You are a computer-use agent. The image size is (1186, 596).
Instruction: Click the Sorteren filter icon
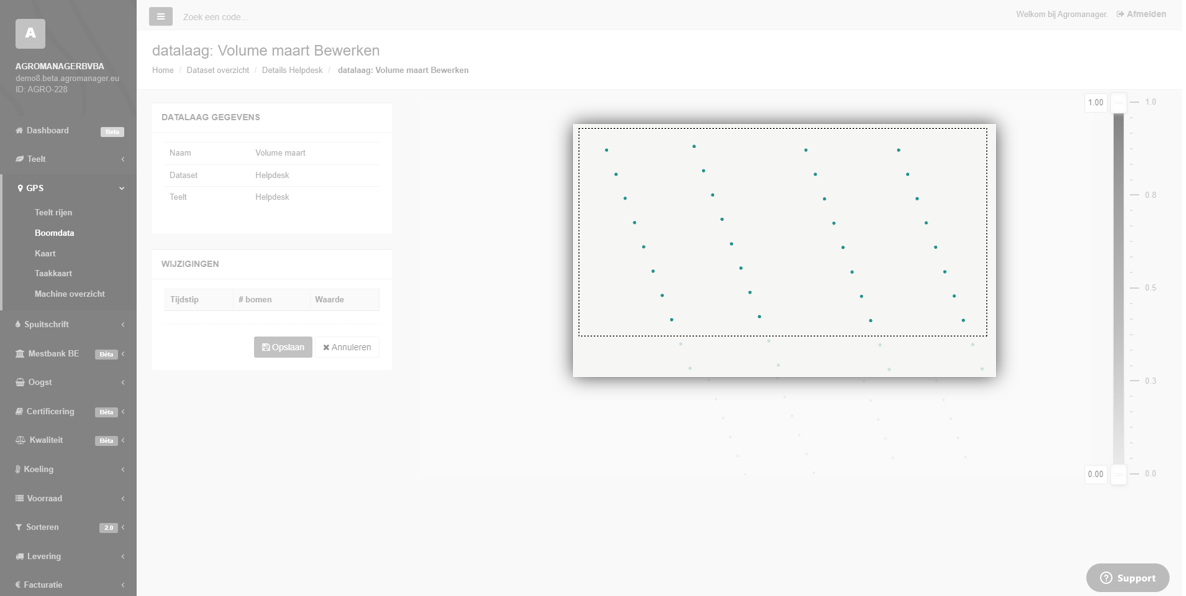[x=19, y=527]
